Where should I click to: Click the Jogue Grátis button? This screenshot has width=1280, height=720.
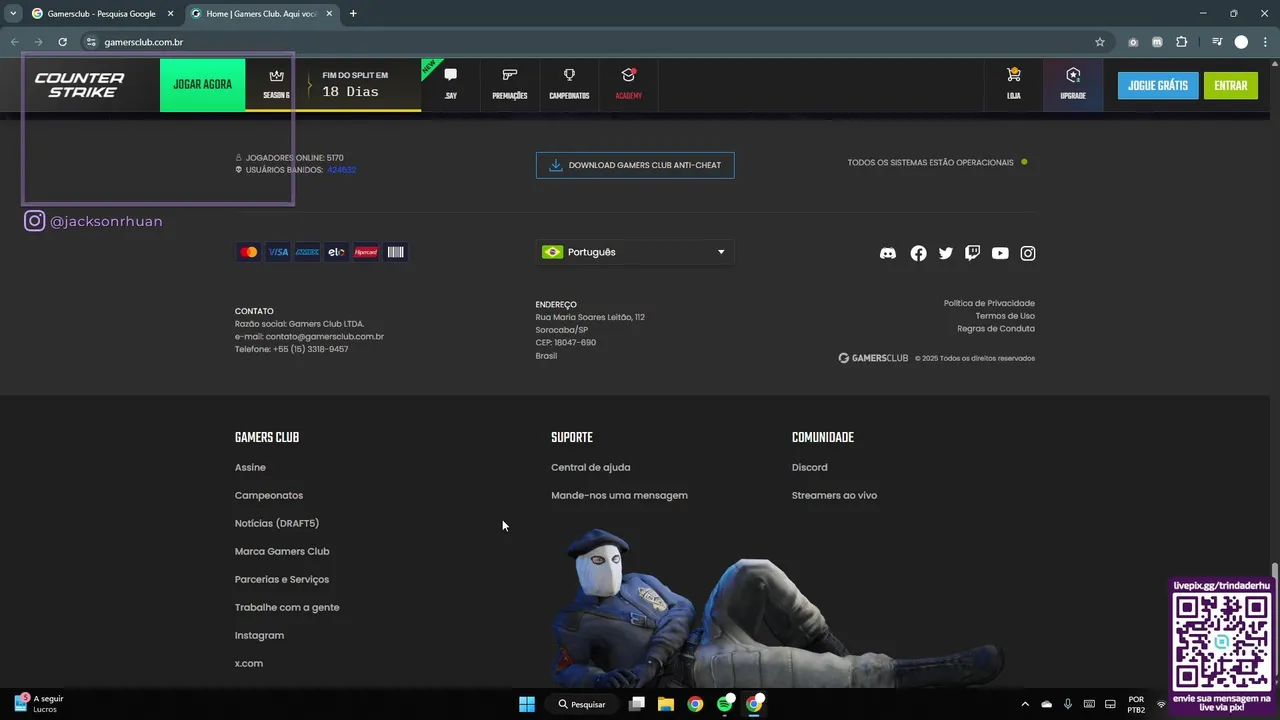tap(1158, 85)
